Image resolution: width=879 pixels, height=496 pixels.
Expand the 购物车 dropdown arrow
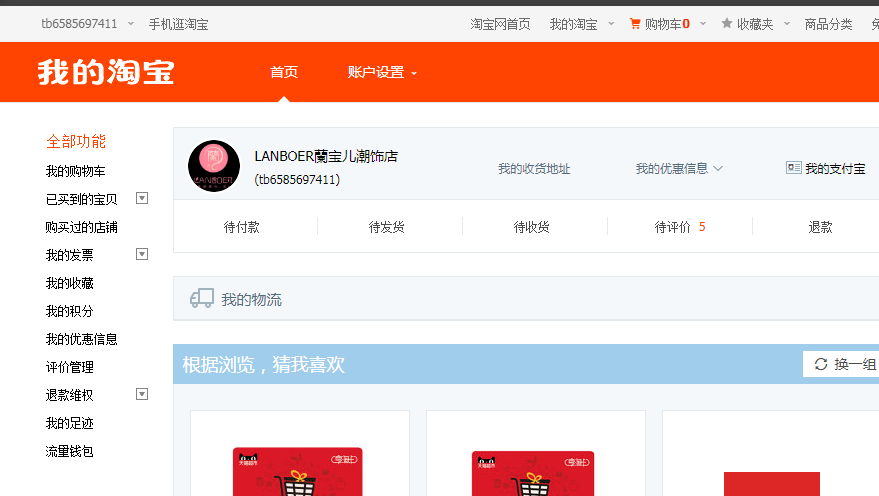702,24
